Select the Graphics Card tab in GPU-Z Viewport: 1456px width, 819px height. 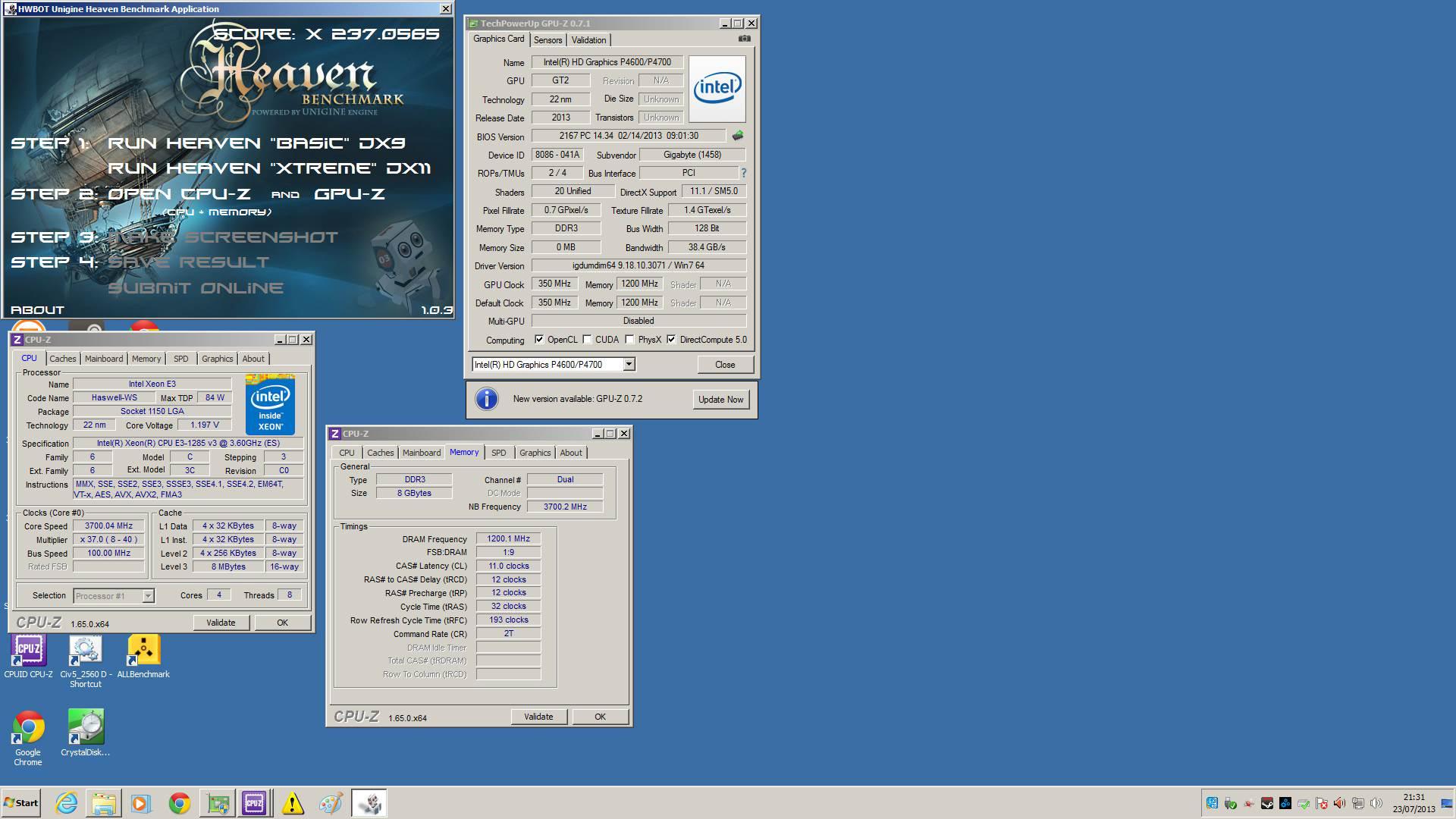pos(498,39)
